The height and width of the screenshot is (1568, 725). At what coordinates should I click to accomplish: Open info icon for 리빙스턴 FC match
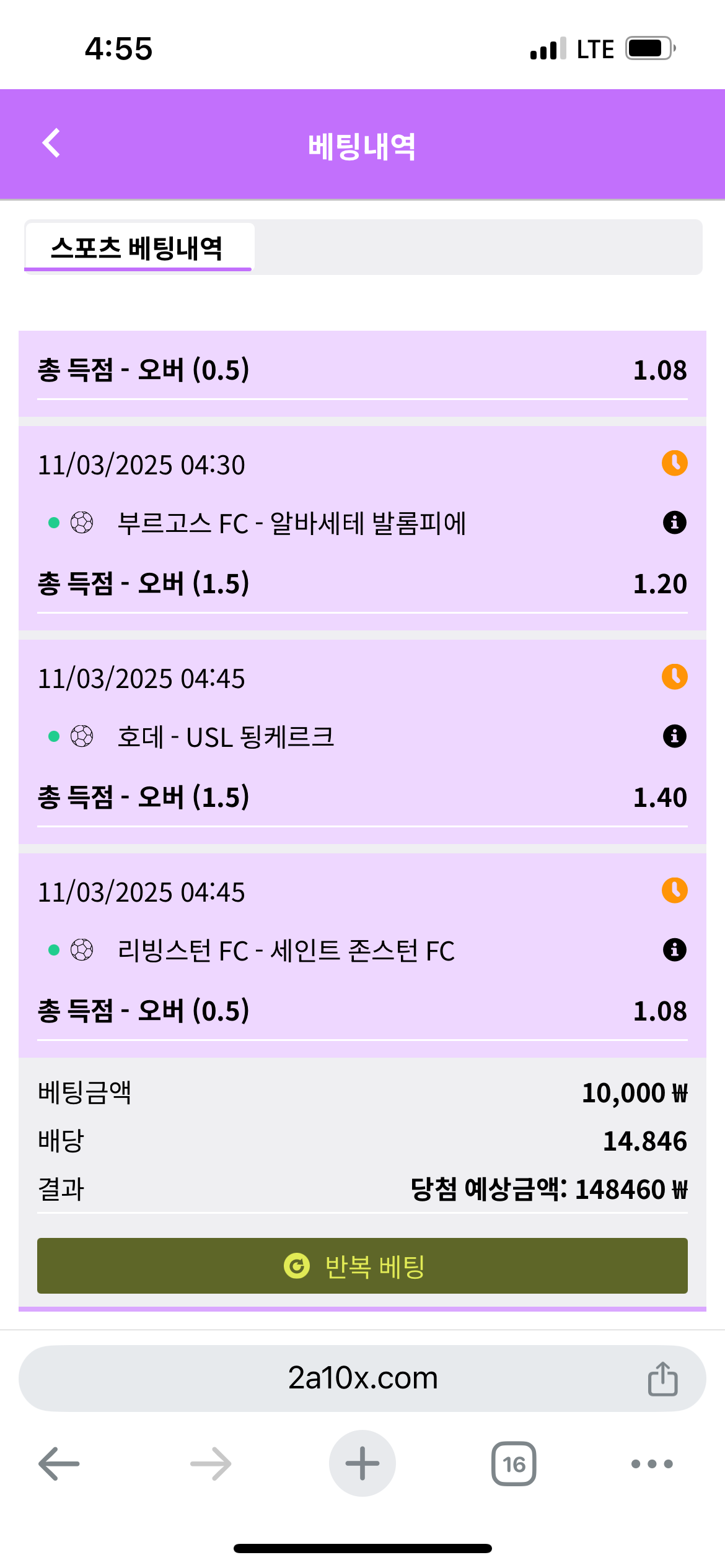coord(674,950)
